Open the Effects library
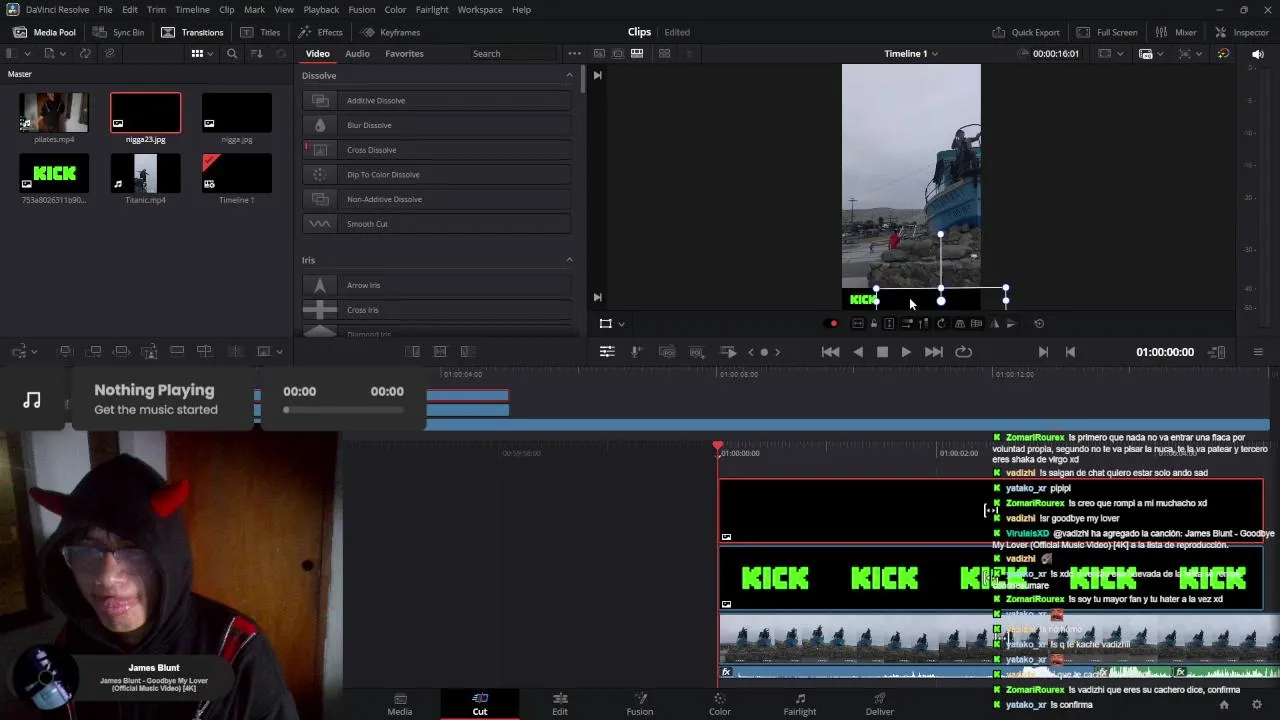The height and width of the screenshot is (720, 1280). 321,32
